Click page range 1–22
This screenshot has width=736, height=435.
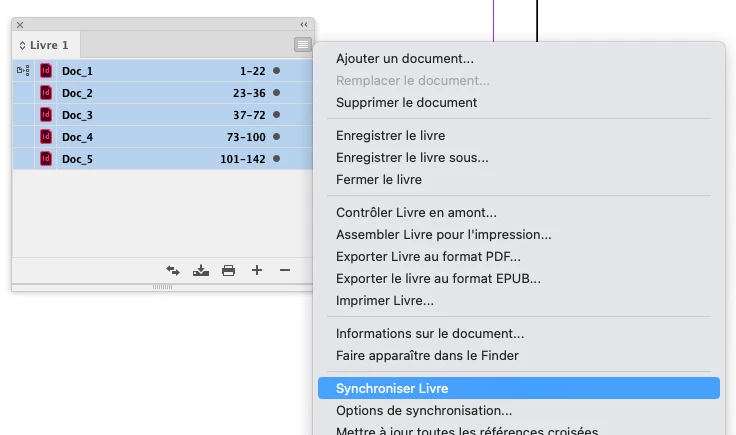[253, 71]
